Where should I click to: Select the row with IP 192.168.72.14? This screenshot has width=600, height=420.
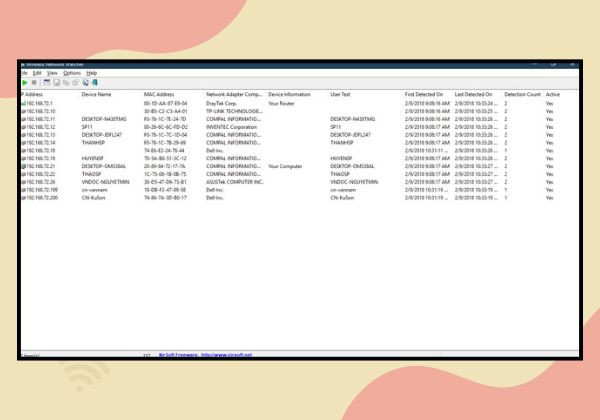click(299, 143)
